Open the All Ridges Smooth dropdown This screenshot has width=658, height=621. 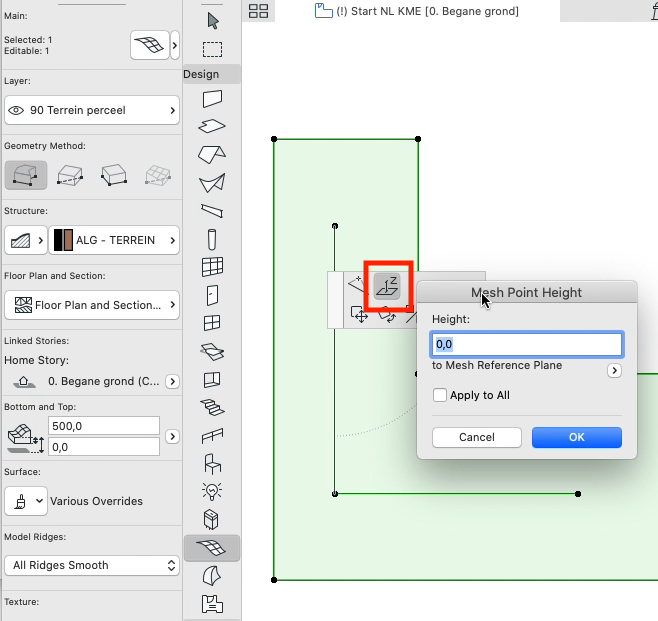pos(92,566)
